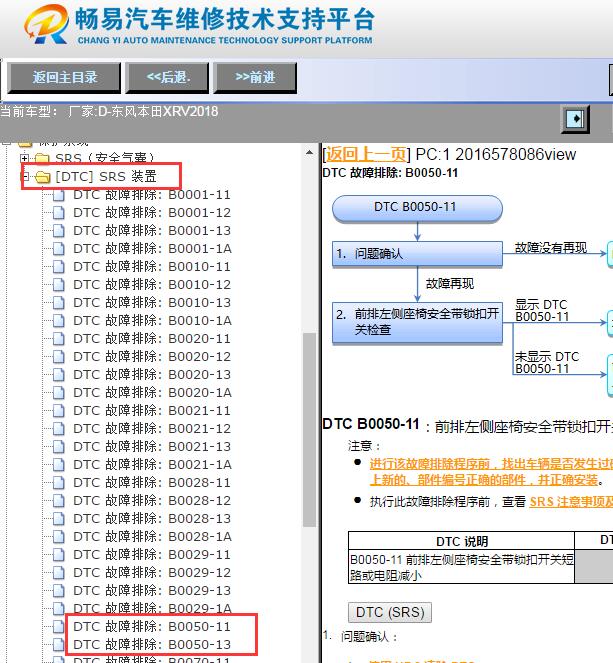
Task: Click the 厂家:D-东风本田XRV2018 vehicle text
Action: 143,111
